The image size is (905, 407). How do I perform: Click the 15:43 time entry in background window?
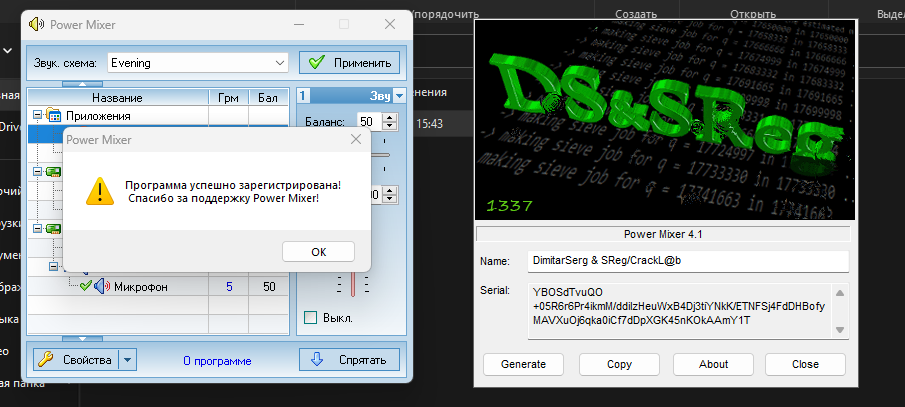click(x=429, y=124)
